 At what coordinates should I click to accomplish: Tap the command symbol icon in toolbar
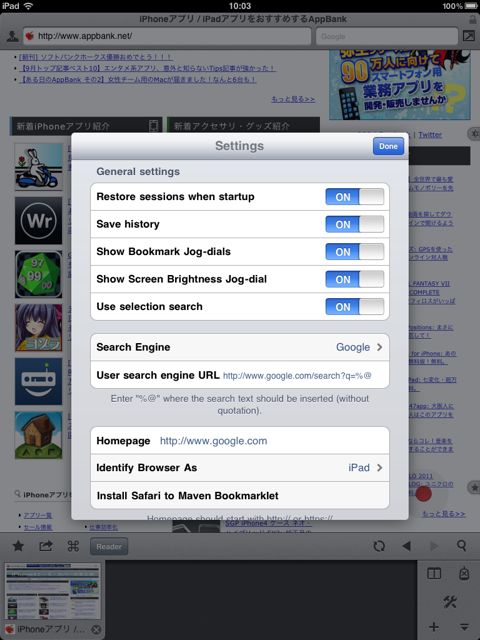[73, 546]
